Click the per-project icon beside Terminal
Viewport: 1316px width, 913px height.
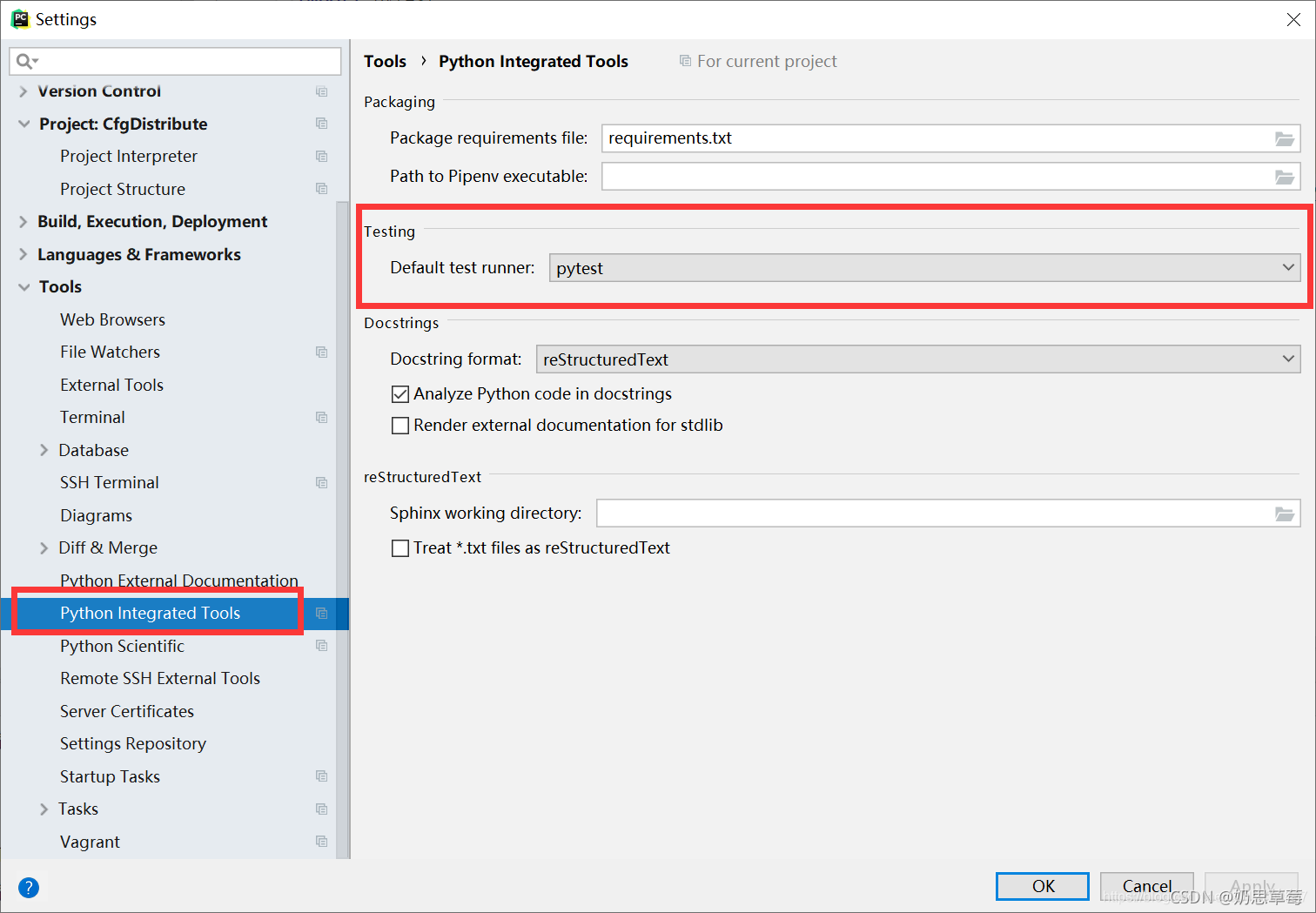(321, 418)
